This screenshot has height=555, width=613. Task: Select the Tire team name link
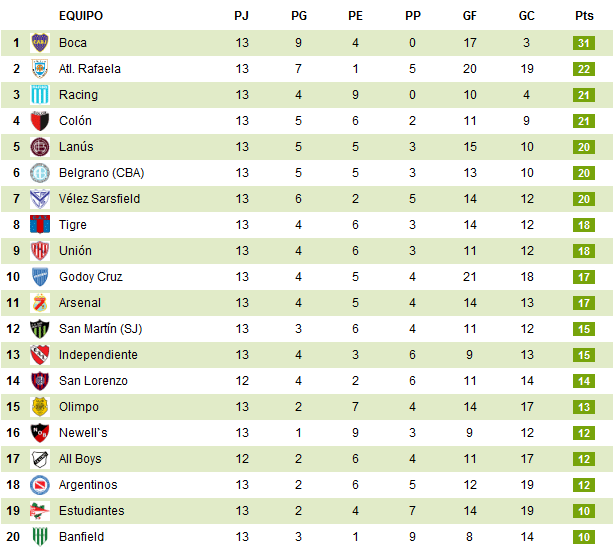point(72,225)
